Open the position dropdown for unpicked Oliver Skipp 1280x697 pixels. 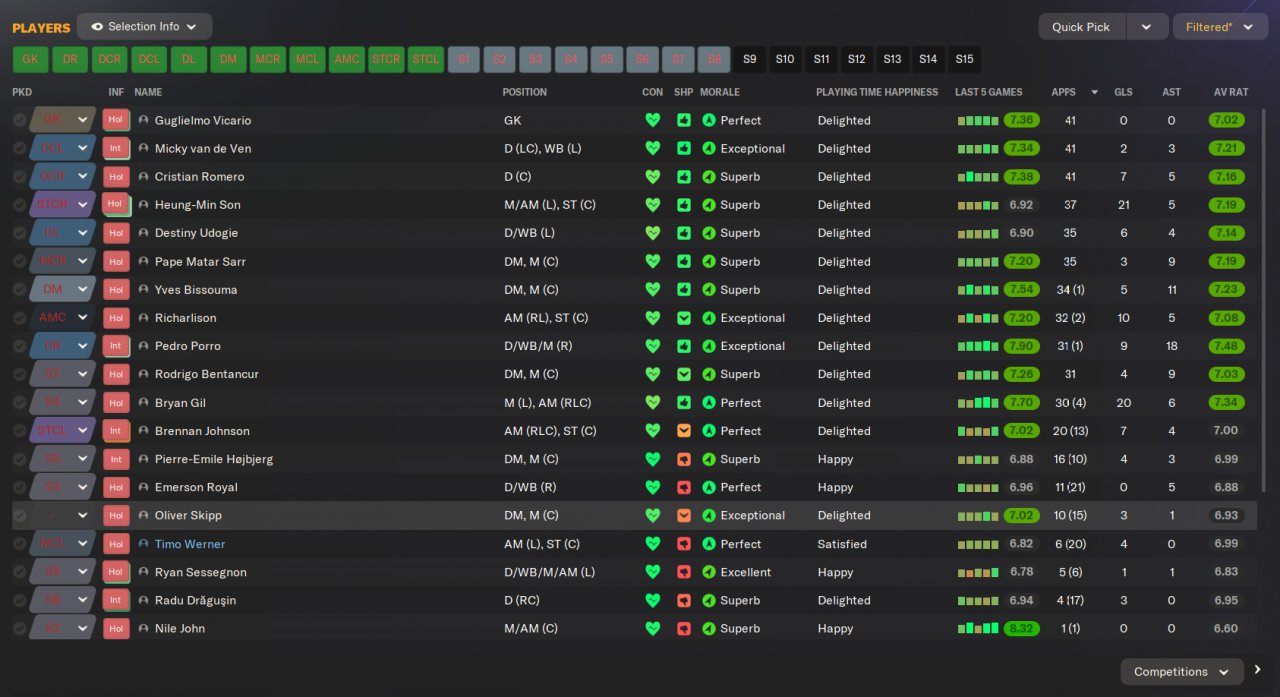[62, 516]
